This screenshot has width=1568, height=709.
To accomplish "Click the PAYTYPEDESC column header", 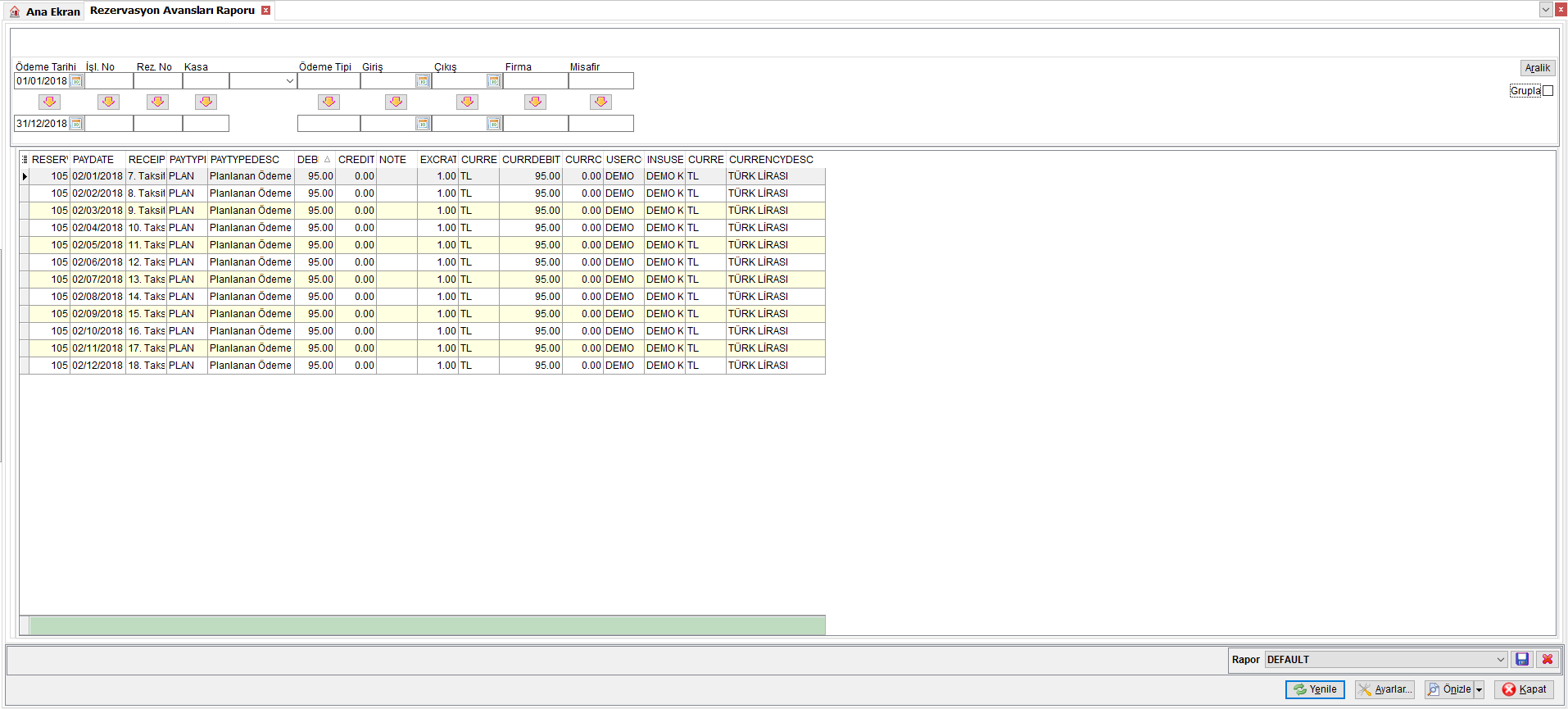I will click(251, 160).
